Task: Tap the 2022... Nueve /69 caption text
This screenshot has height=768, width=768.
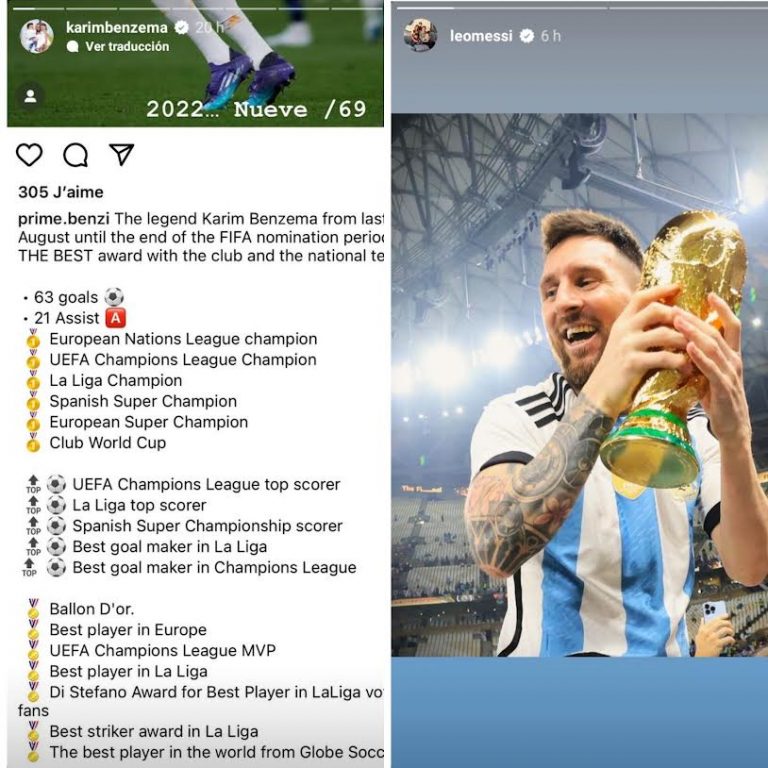Action: pos(256,109)
